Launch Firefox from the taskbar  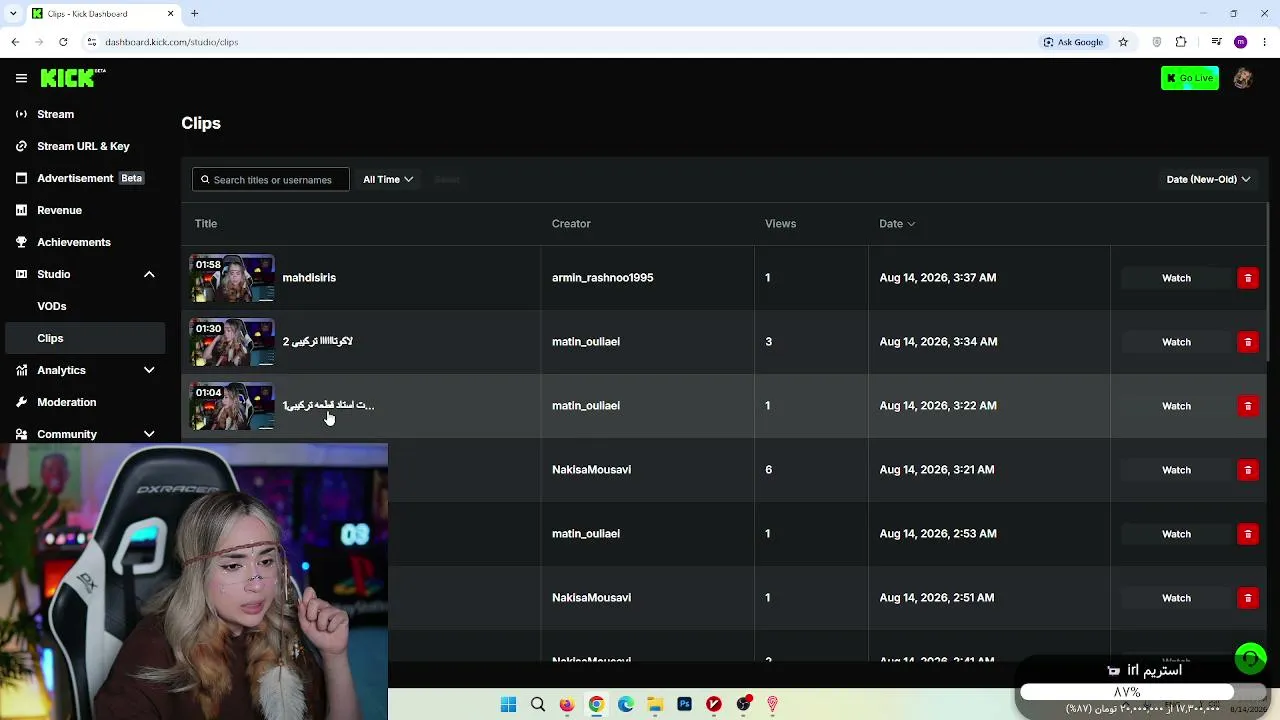pos(567,704)
